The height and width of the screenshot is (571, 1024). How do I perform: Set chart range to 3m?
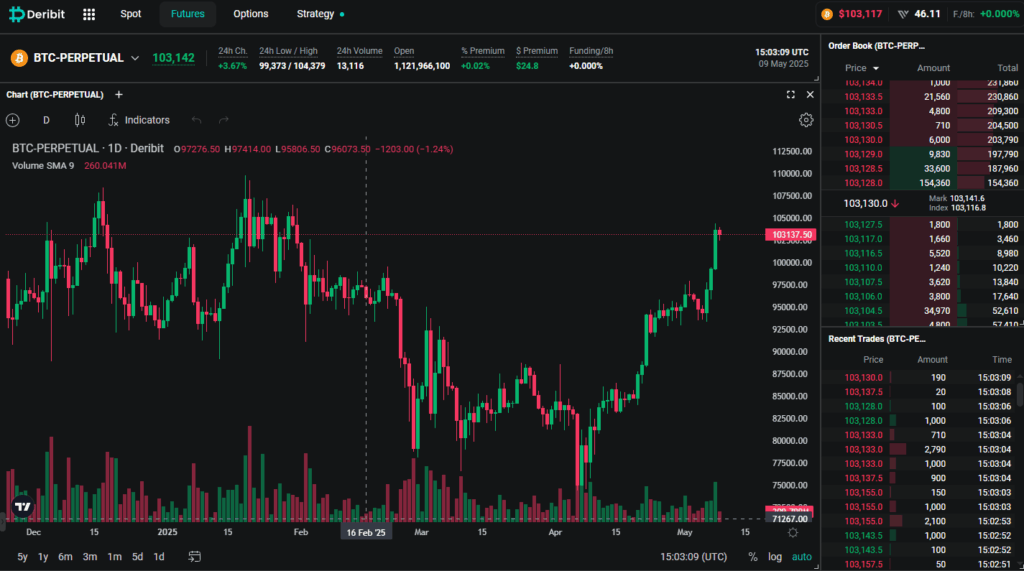pyautogui.click(x=89, y=557)
